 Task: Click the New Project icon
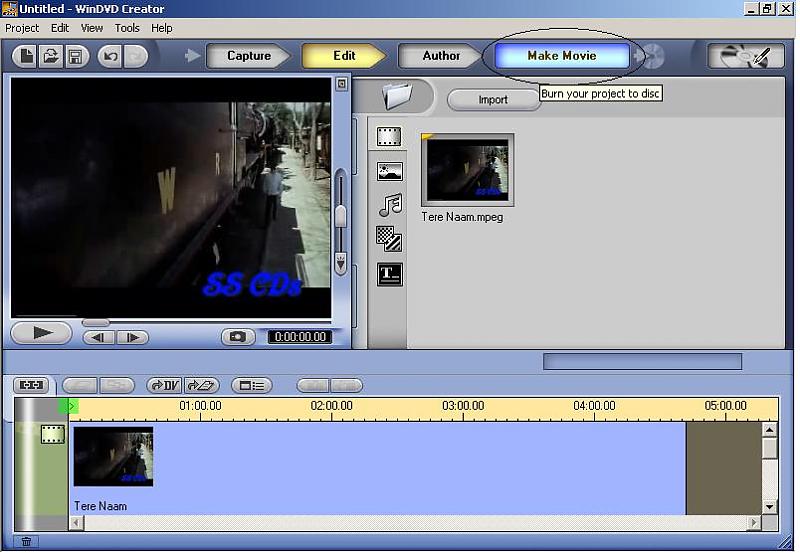click(26, 56)
